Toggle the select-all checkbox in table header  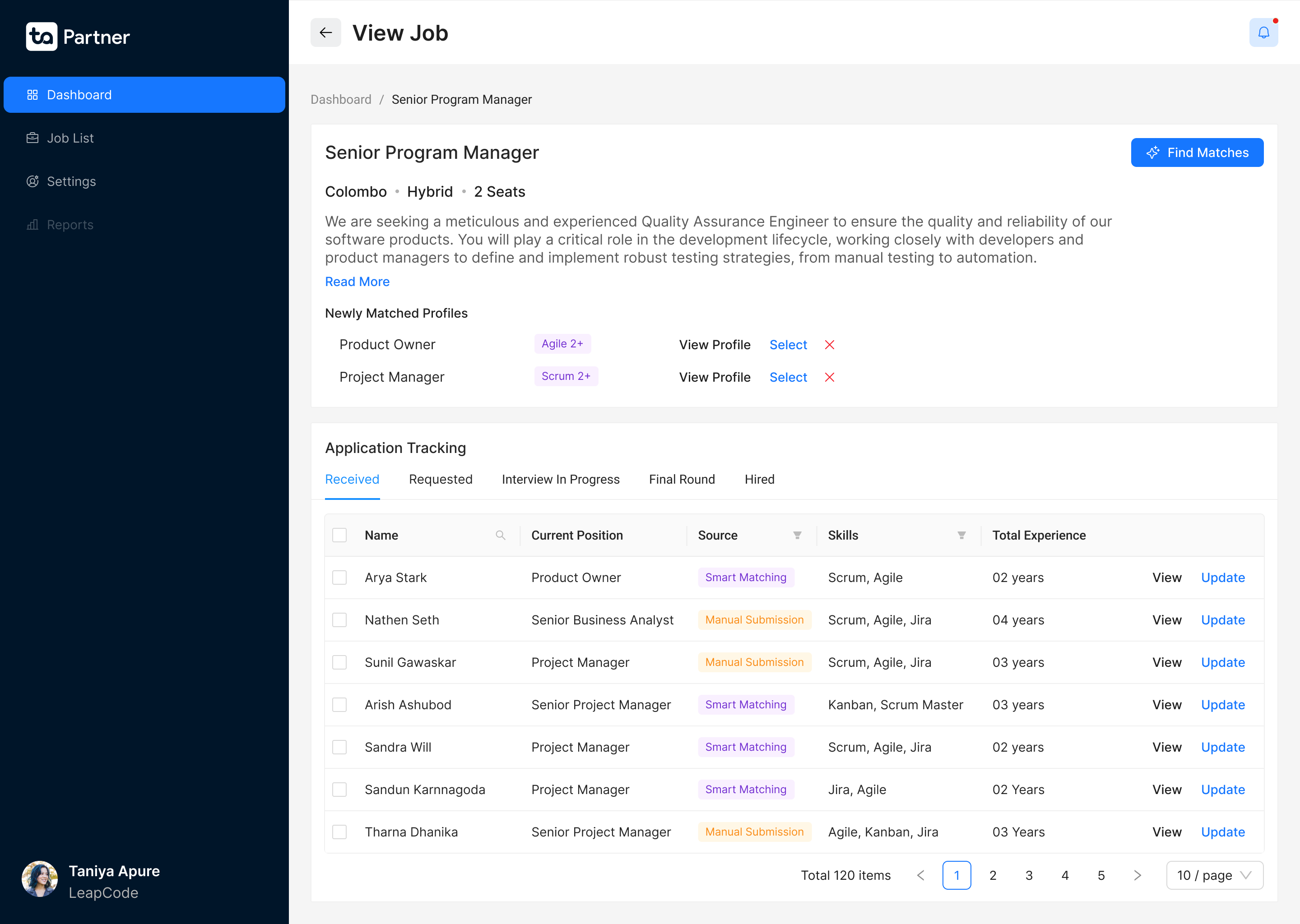click(x=339, y=535)
